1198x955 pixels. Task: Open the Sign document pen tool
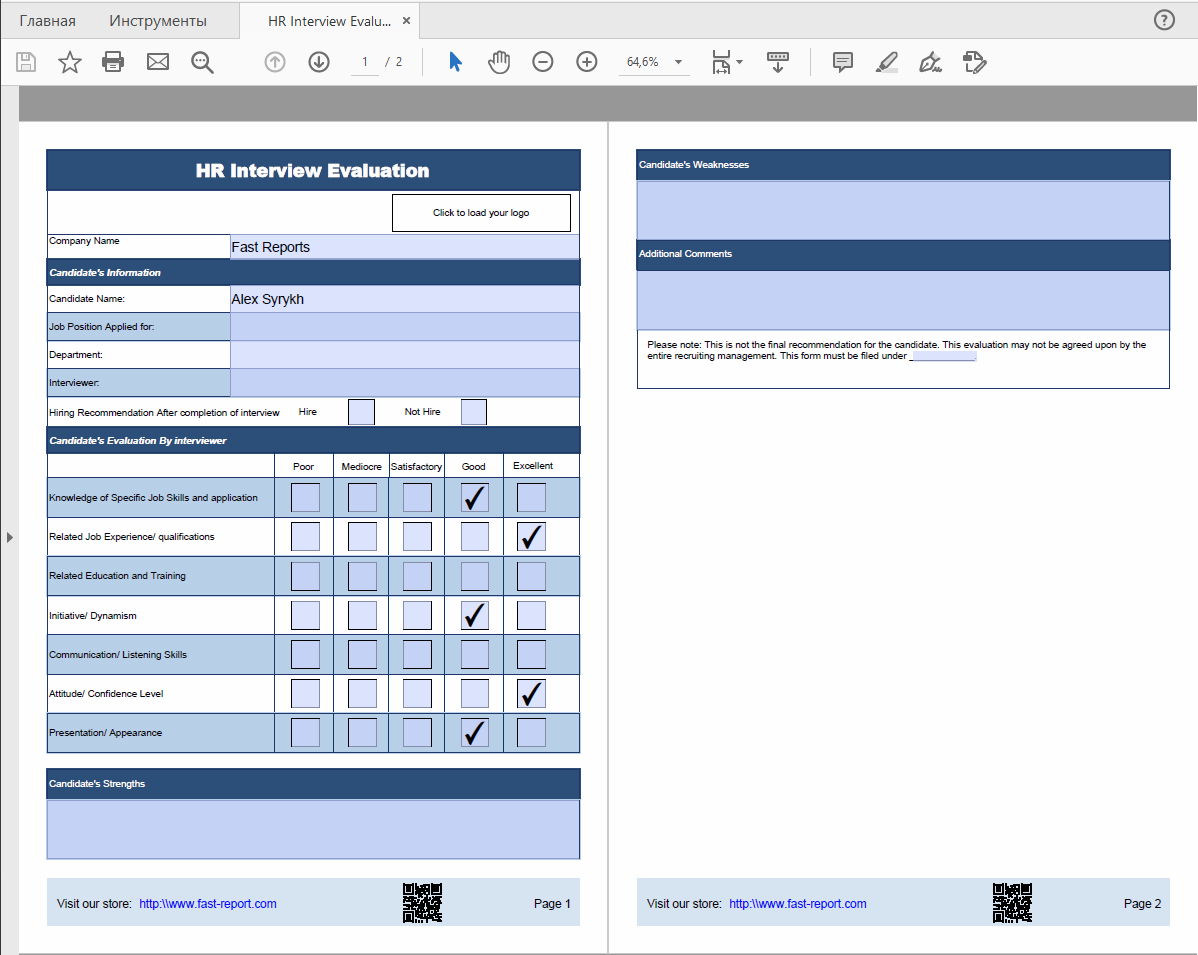coord(931,62)
